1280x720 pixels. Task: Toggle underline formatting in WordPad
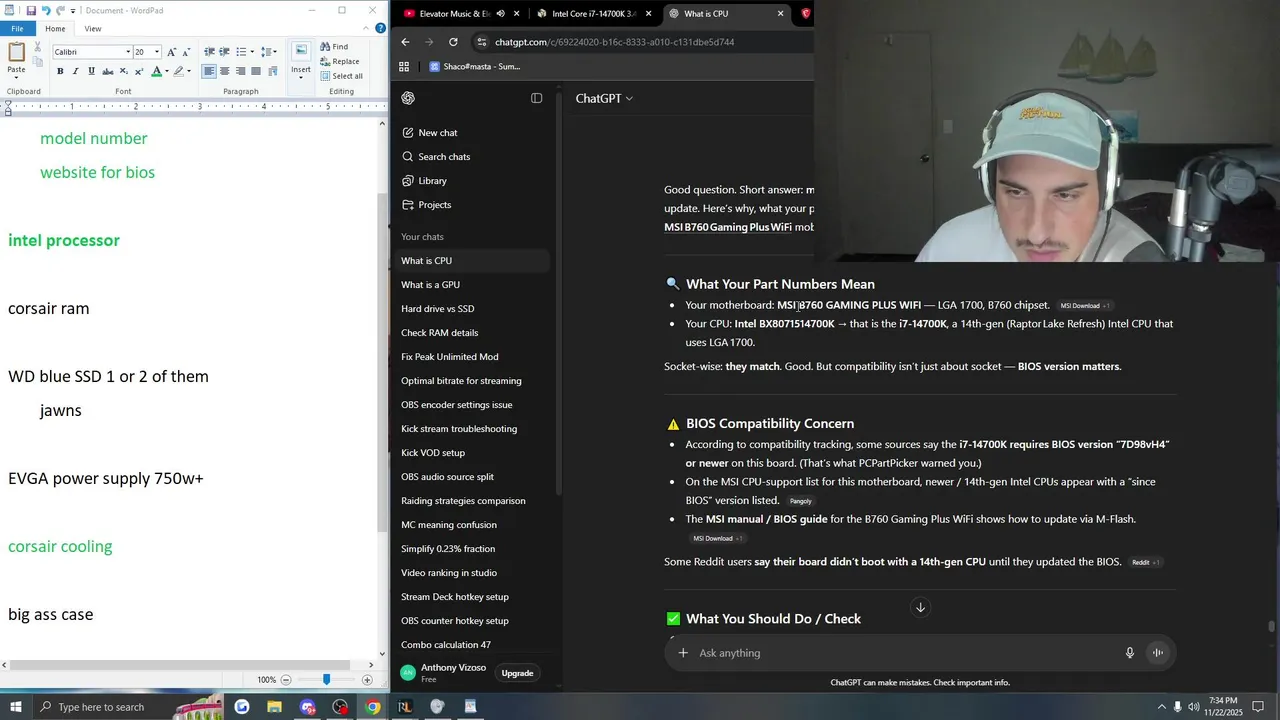[92, 71]
